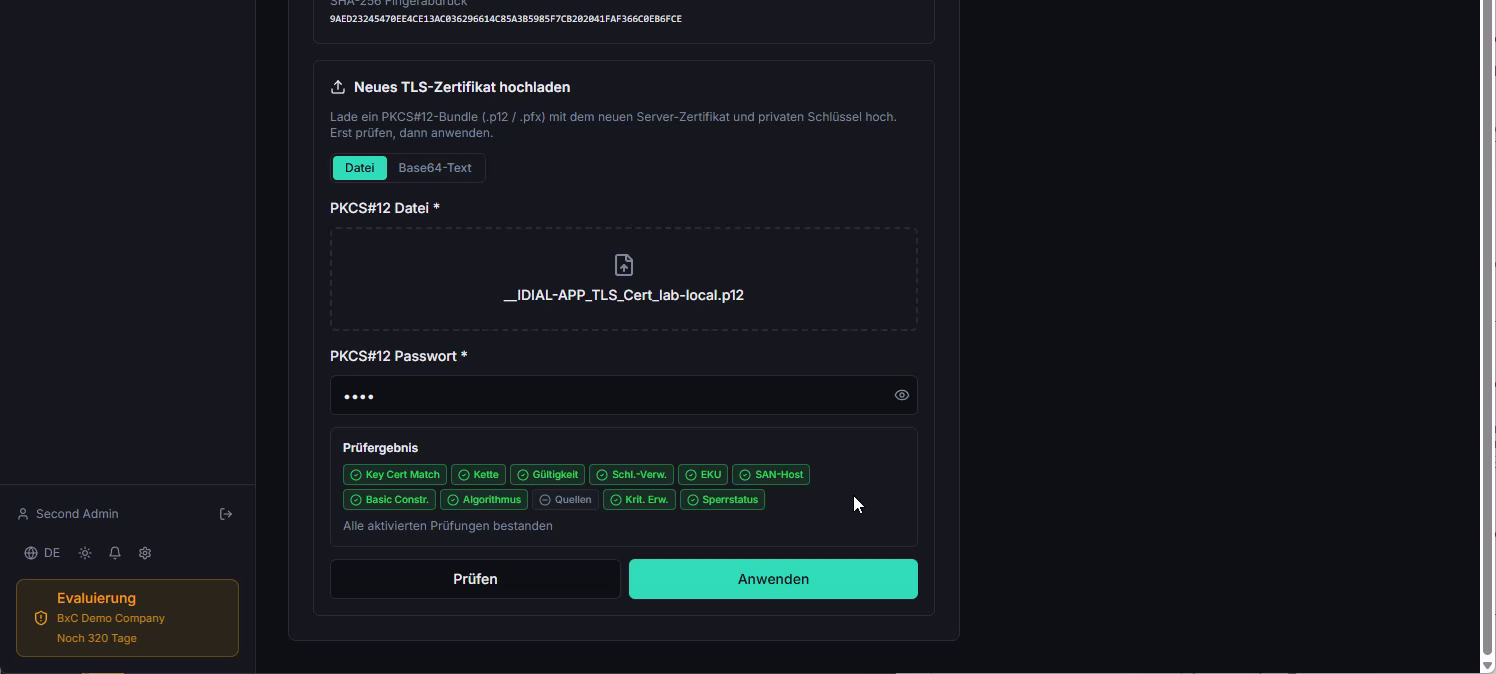This screenshot has height=674, width=1496.
Task: Toggle the light/dark theme sun icon
Action: [x=85, y=553]
